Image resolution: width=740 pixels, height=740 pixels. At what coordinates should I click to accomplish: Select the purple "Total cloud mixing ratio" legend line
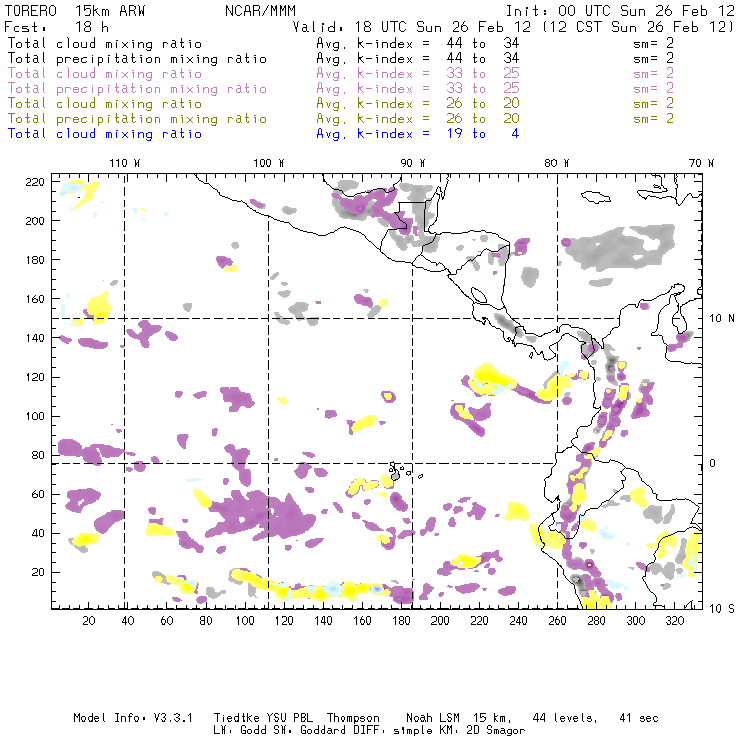pyautogui.click(x=105, y=74)
